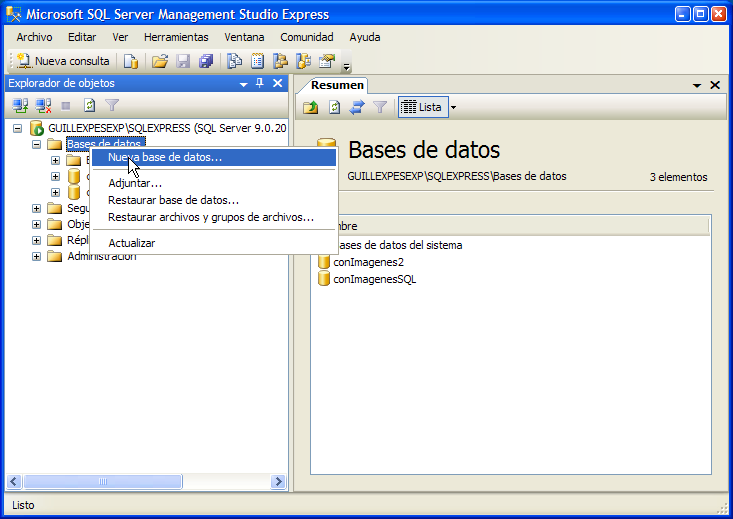Click the save all icon
The width and height of the screenshot is (733, 519).
click(206, 61)
